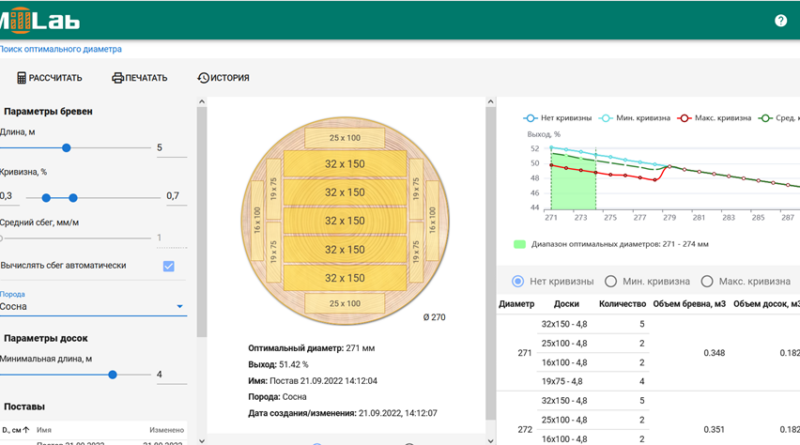Click the Выход: 51.42 % text
800x445 pixels.
tap(278, 364)
